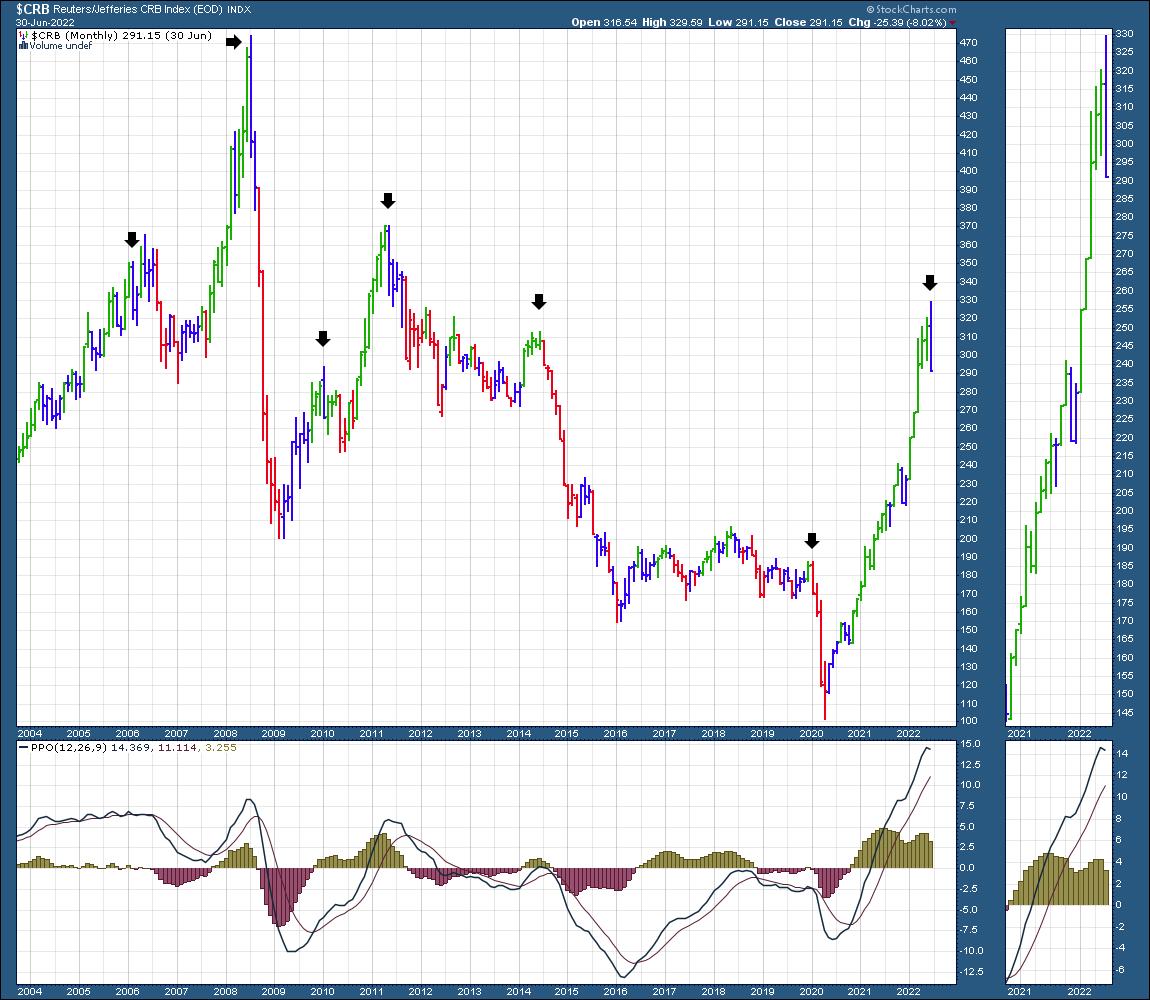The height and width of the screenshot is (1000, 1150).
Task: Click the 2008 year label under the price chart
Action: click(225, 733)
